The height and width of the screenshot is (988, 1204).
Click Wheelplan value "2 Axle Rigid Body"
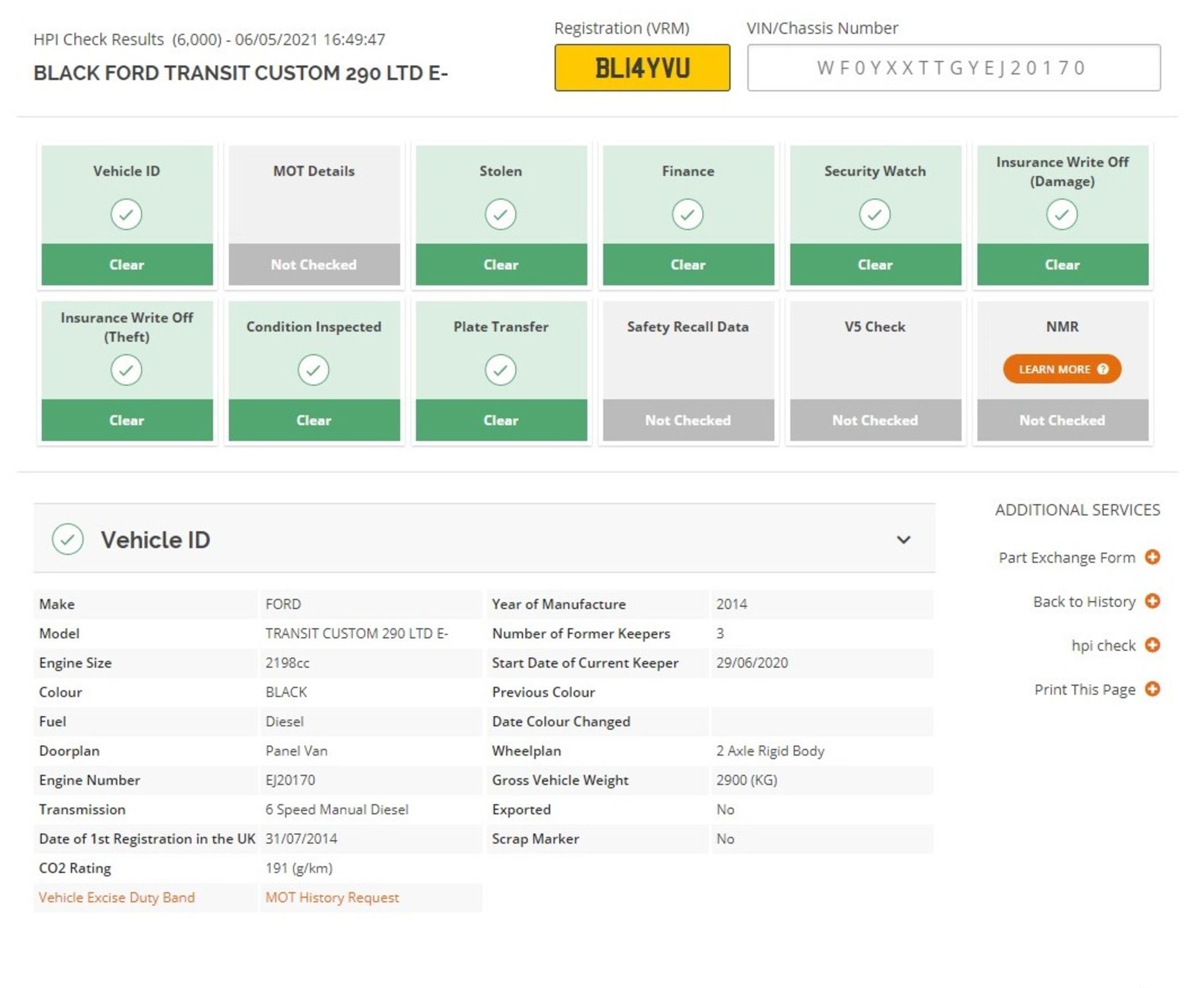(770, 751)
